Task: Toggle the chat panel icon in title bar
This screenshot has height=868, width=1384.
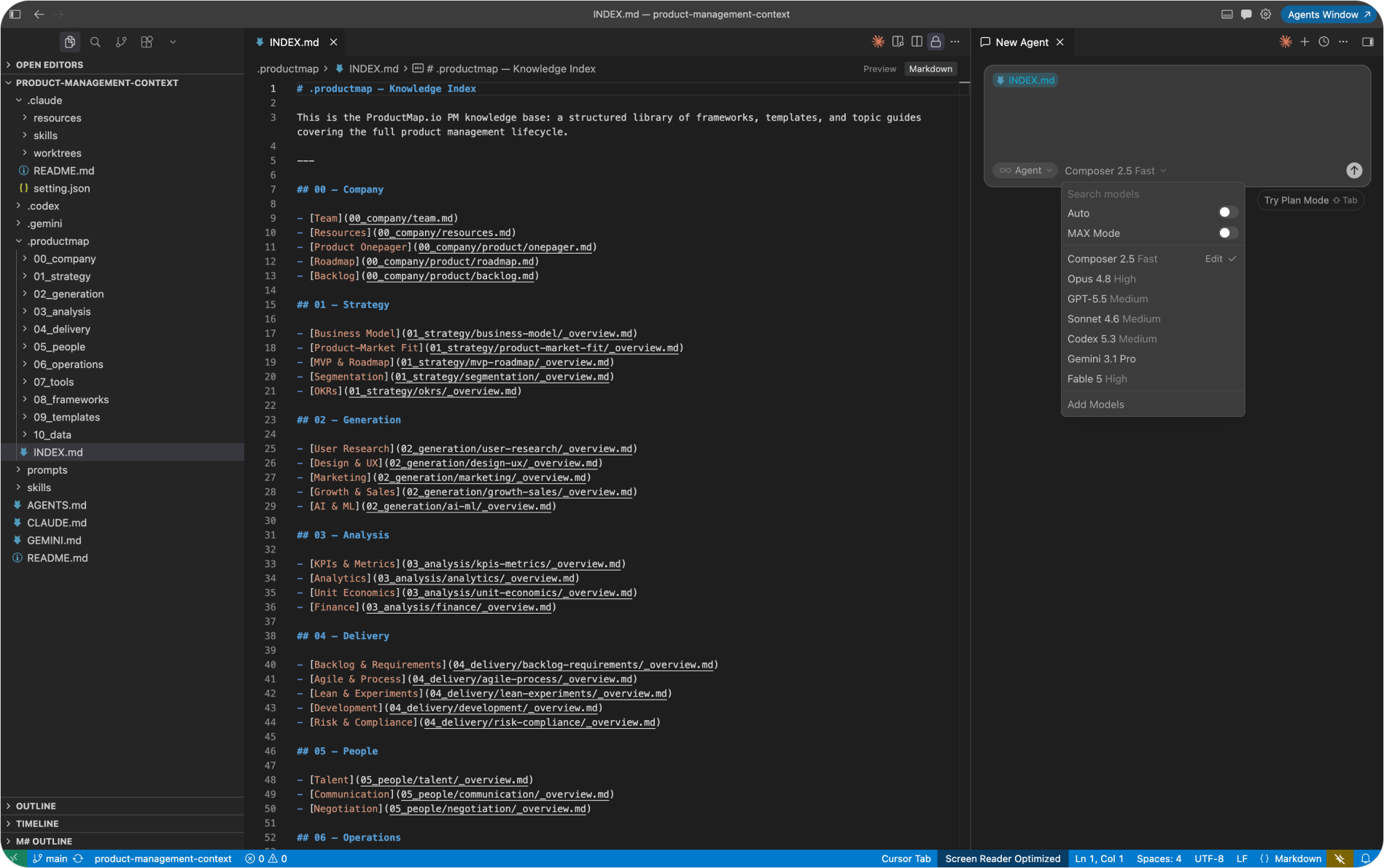Action: coord(1246,14)
